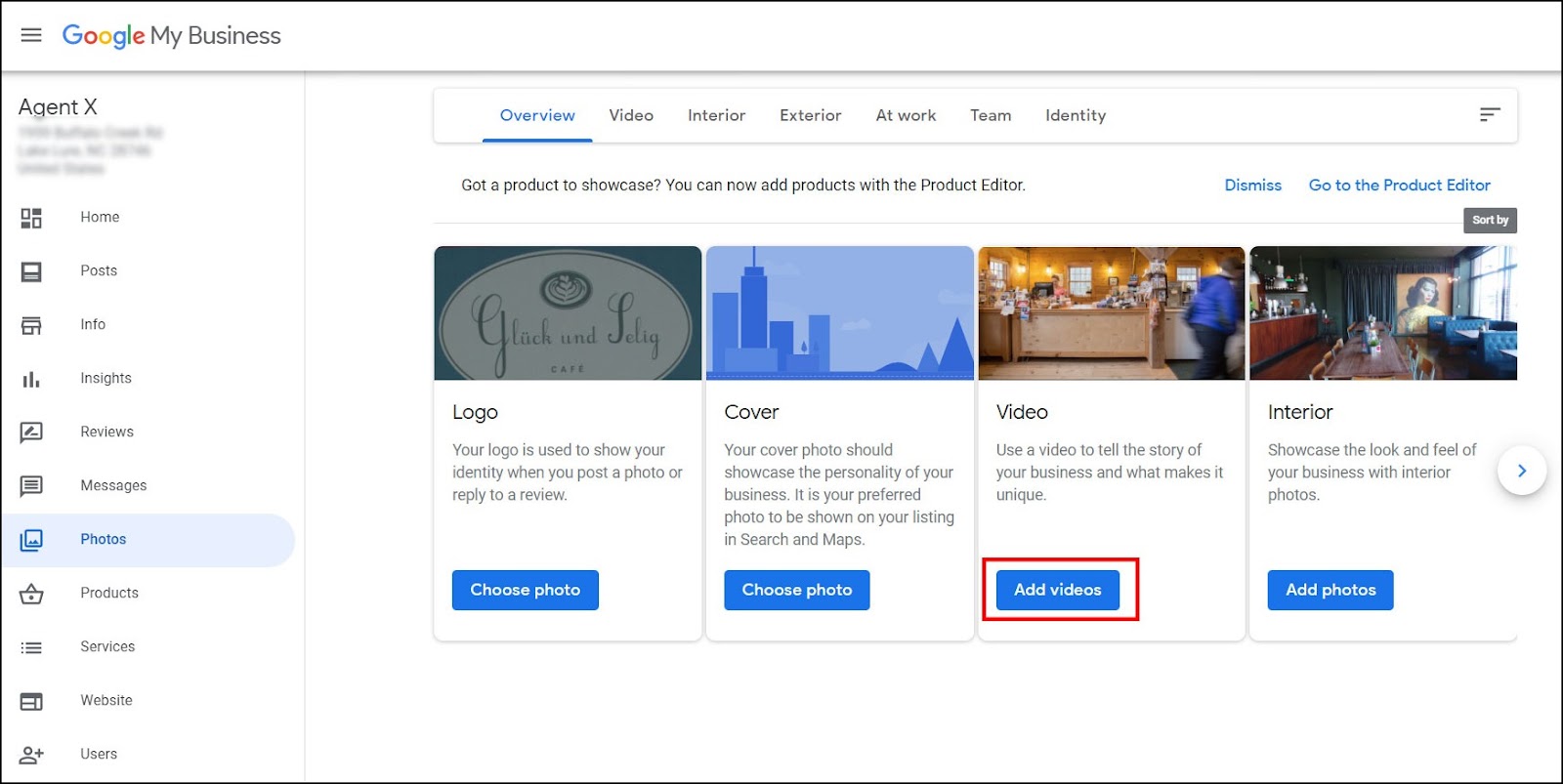The height and width of the screenshot is (784, 1563).
Task: Show next photo categories with right arrow
Action: click(1521, 471)
